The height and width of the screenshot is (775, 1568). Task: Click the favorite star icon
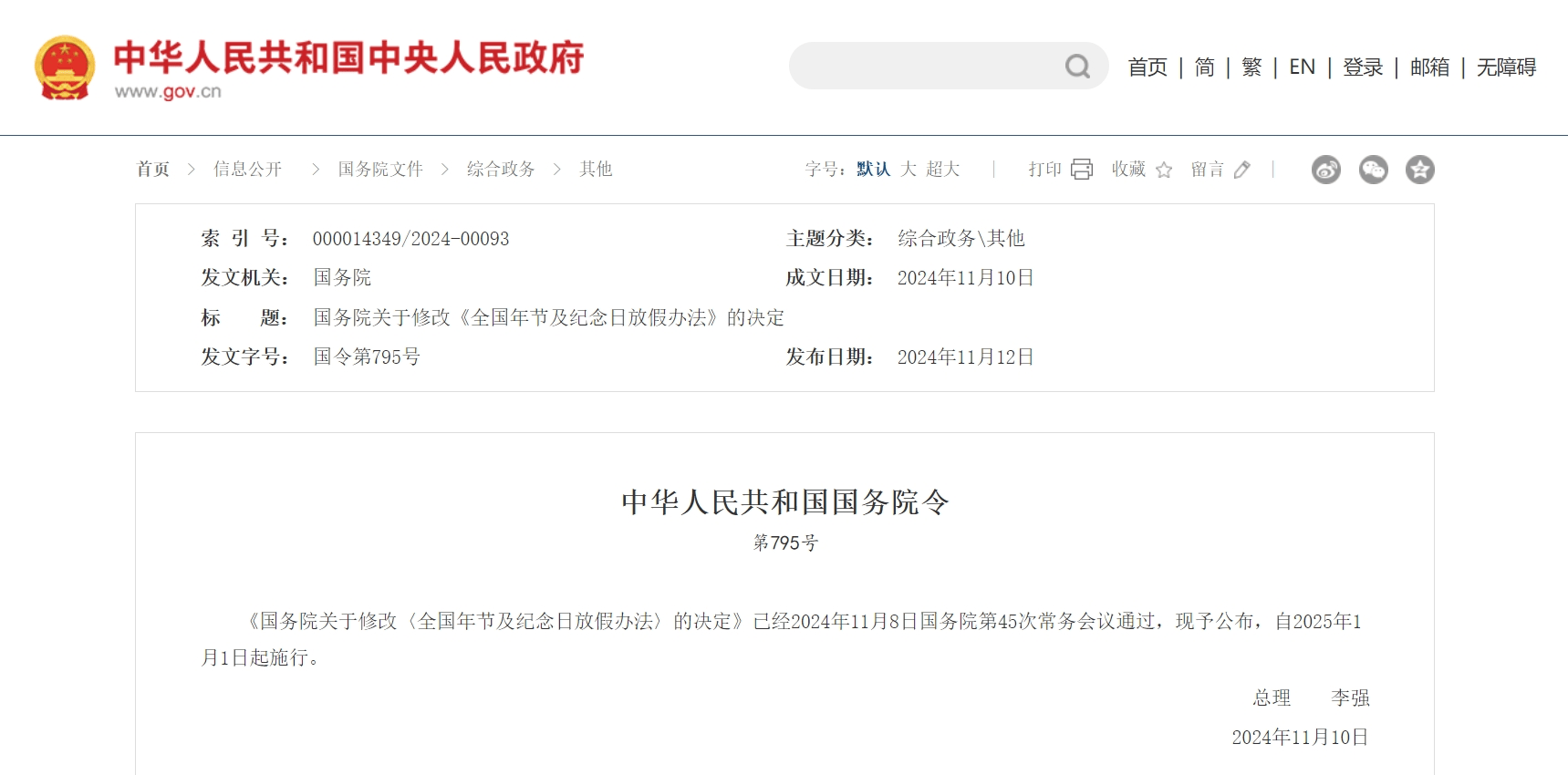tap(1164, 170)
